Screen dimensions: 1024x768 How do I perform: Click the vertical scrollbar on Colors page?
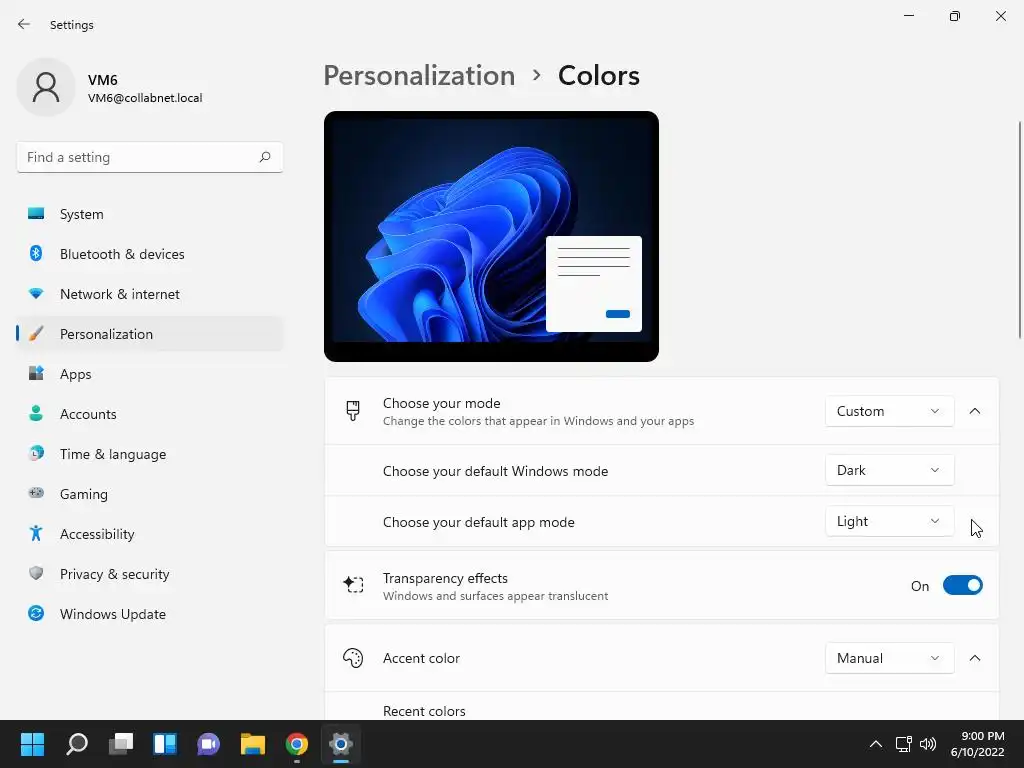pos(1019,230)
